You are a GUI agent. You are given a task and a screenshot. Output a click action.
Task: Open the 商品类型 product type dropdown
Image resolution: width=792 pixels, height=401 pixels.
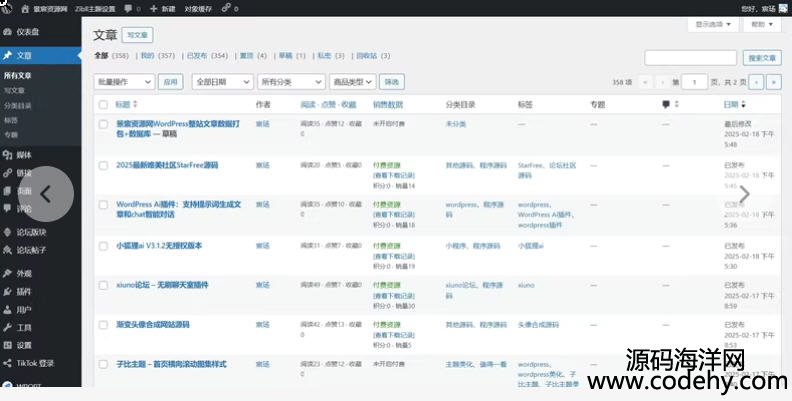[353, 82]
